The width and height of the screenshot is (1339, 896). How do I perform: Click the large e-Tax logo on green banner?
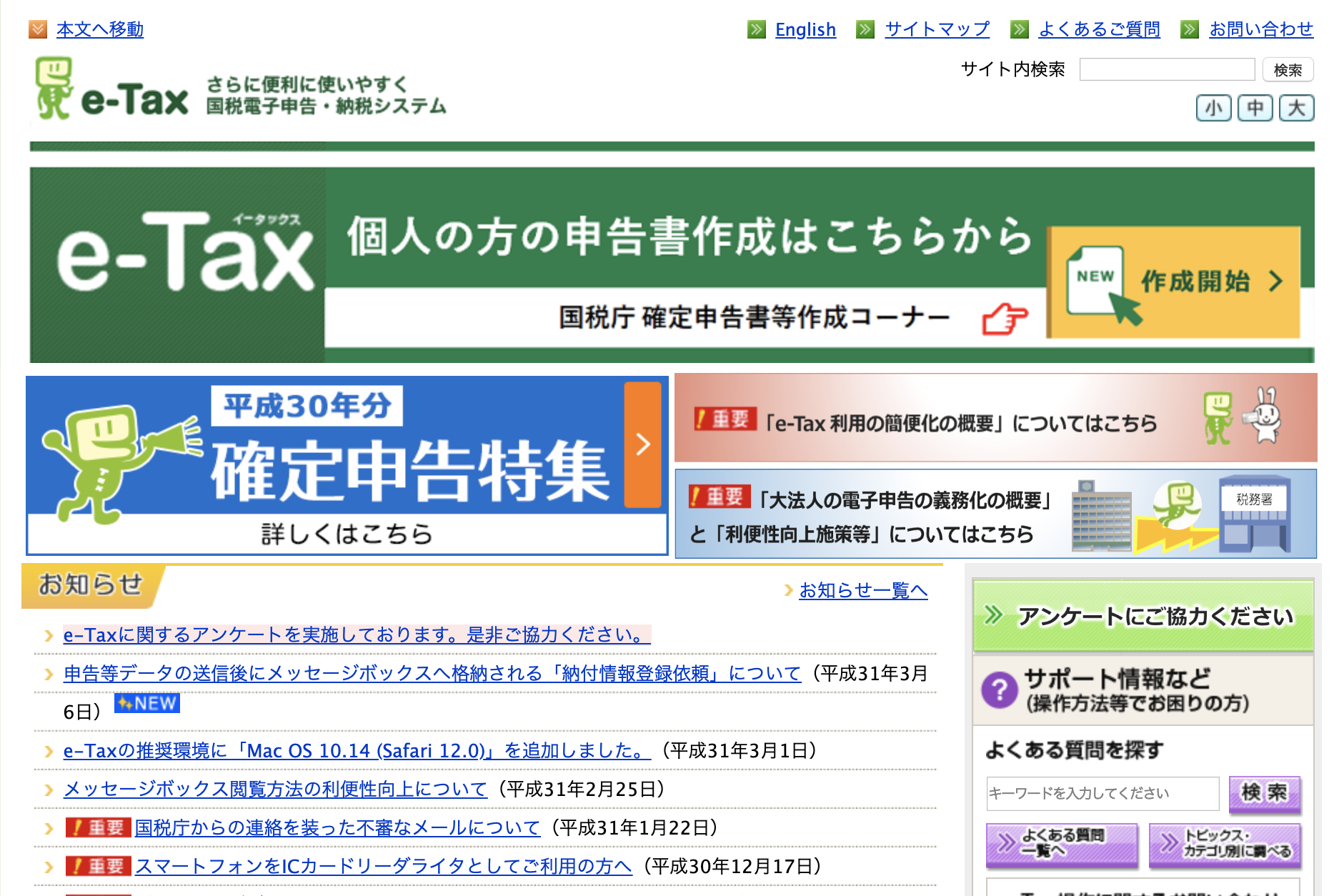(x=184, y=252)
